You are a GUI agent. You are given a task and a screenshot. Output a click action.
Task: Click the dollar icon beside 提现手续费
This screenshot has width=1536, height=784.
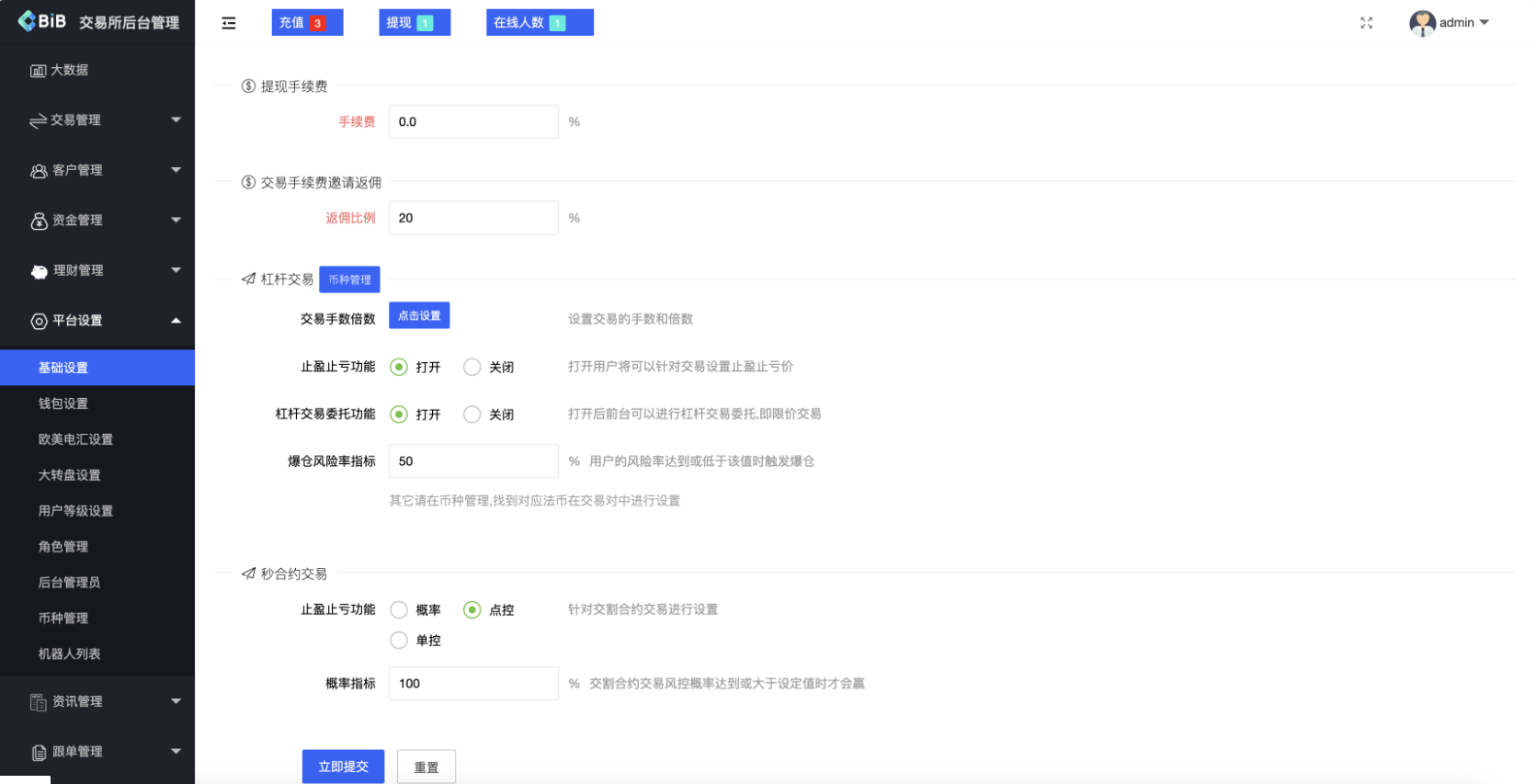tap(248, 86)
